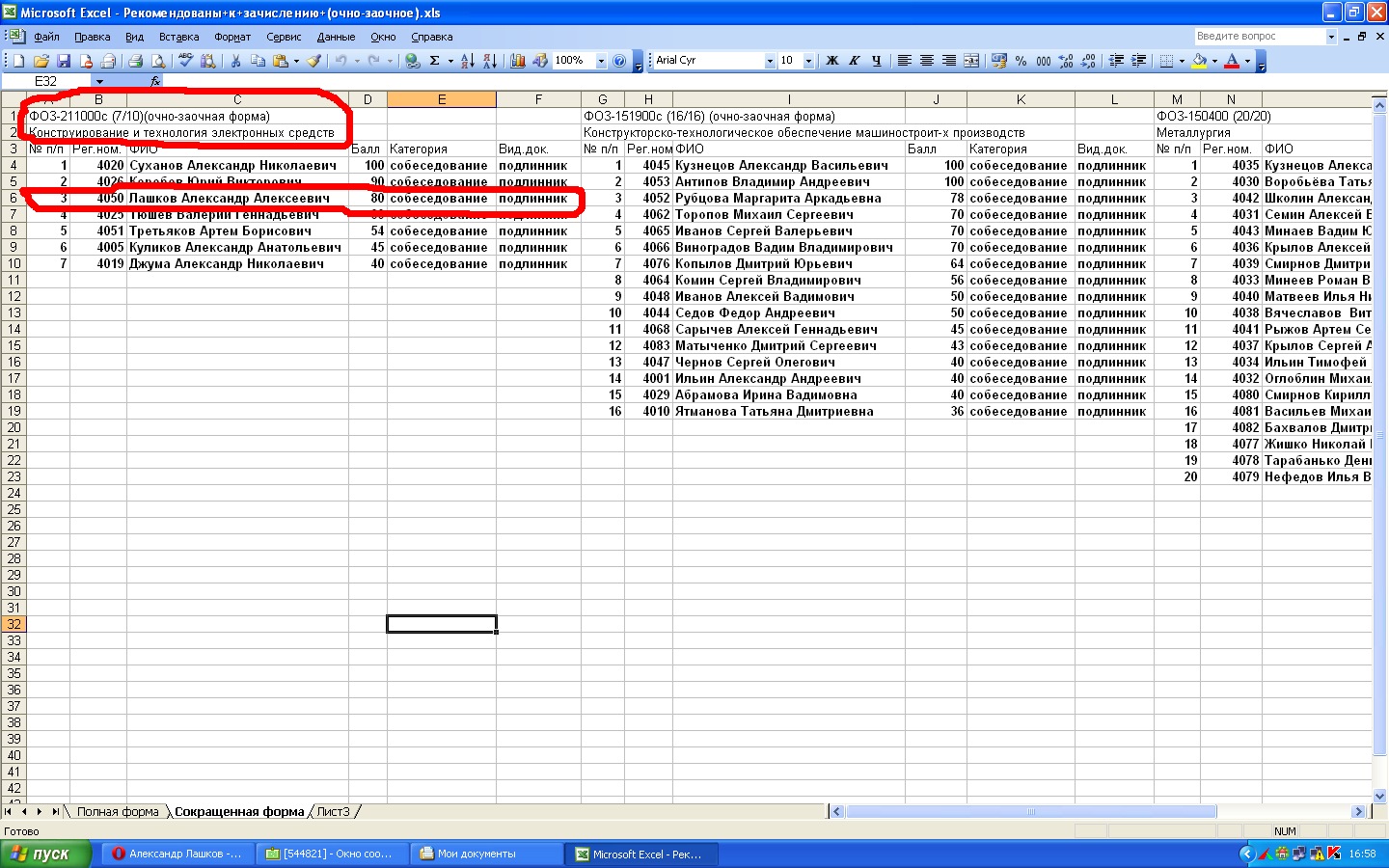This screenshot has height=868, width=1389.
Task: Expand the font size dropdown
Action: (x=808, y=61)
